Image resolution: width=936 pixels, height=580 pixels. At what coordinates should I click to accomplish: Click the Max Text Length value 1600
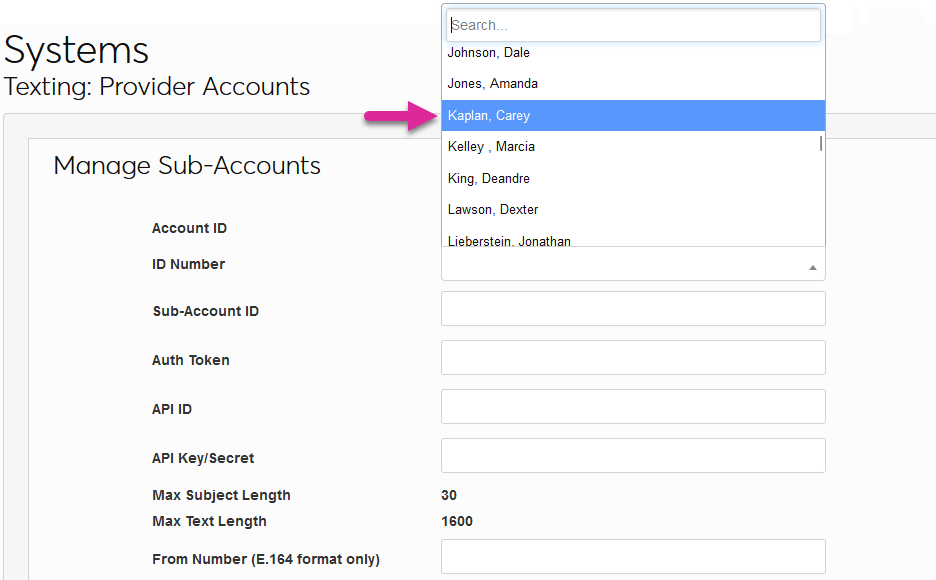pos(457,521)
